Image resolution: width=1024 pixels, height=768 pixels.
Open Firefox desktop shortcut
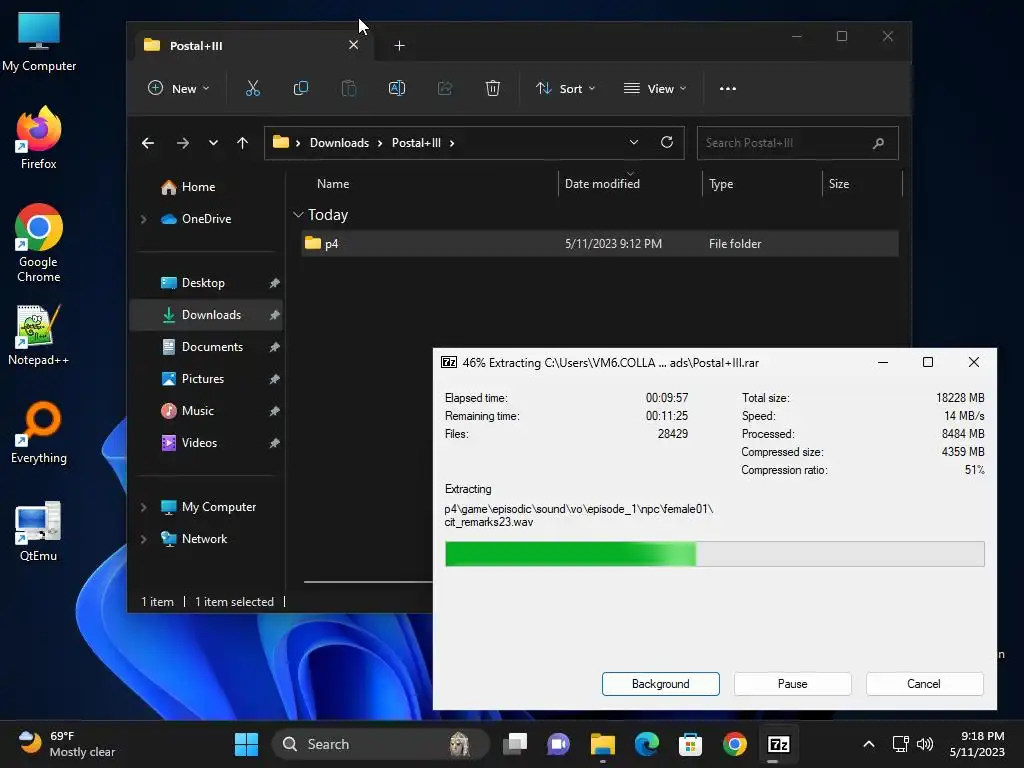[x=39, y=138]
